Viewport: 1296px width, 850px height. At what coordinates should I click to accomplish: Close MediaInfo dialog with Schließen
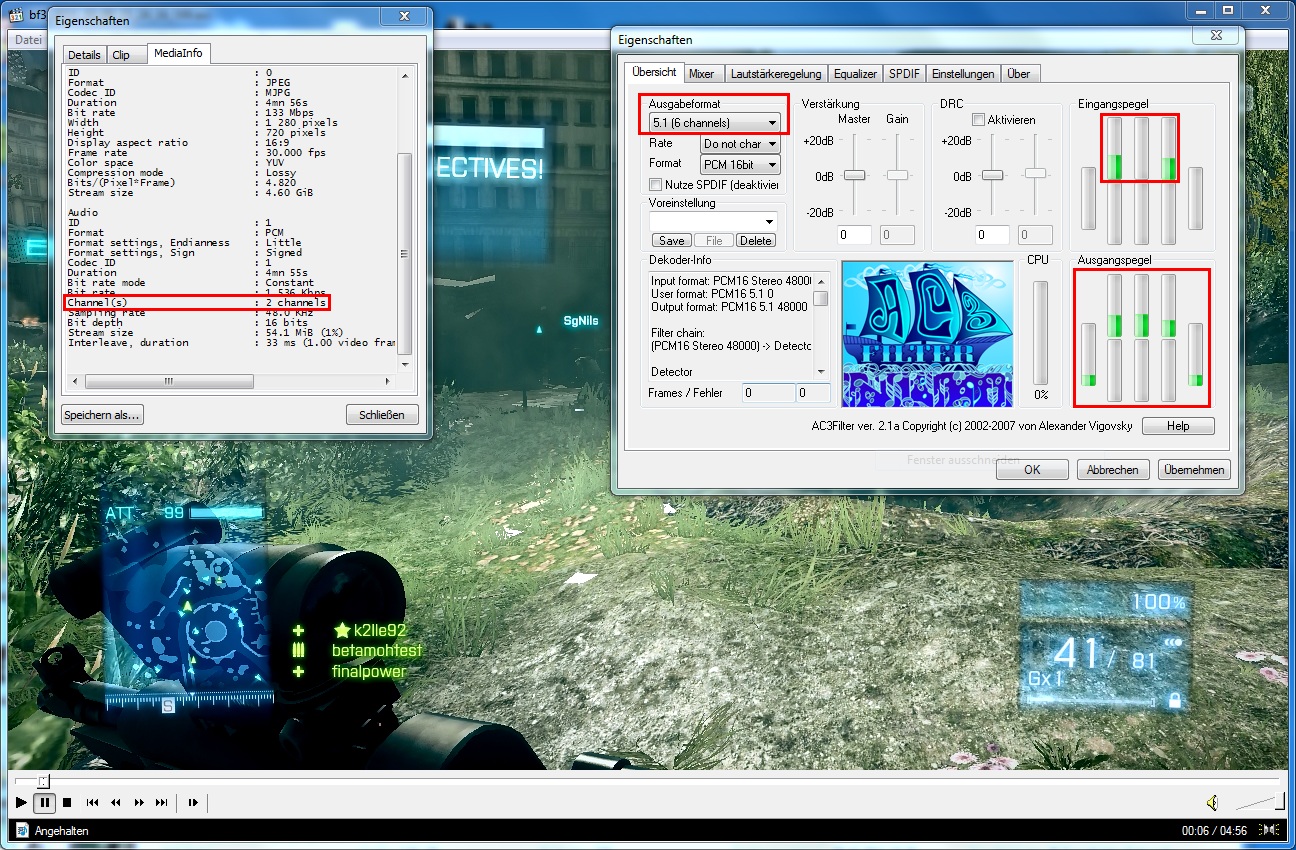[x=382, y=415]
